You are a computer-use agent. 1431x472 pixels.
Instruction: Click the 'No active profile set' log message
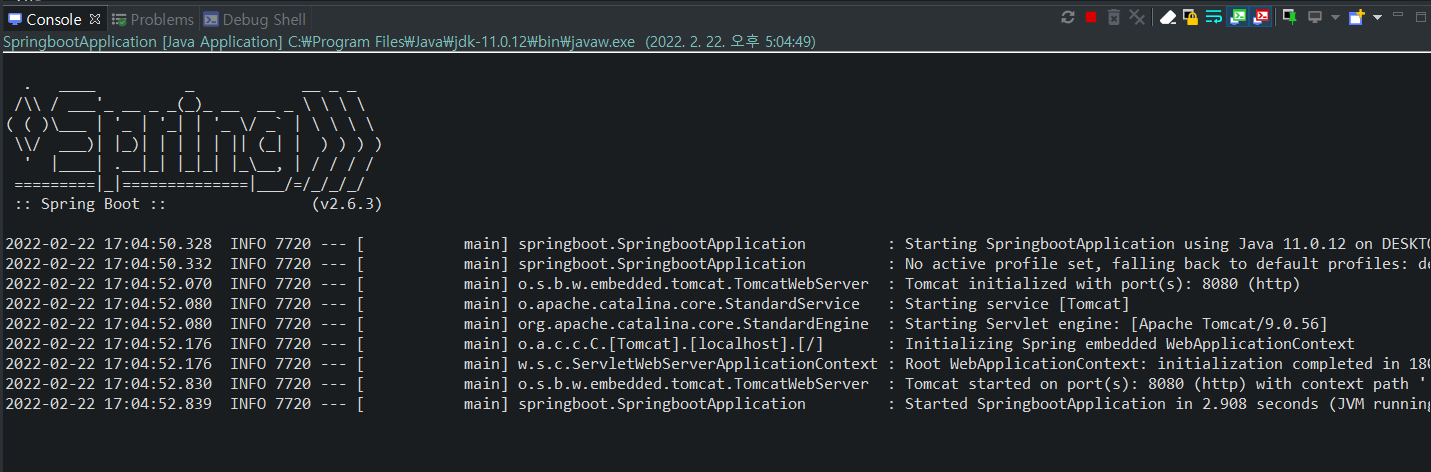click(1168, 264)
